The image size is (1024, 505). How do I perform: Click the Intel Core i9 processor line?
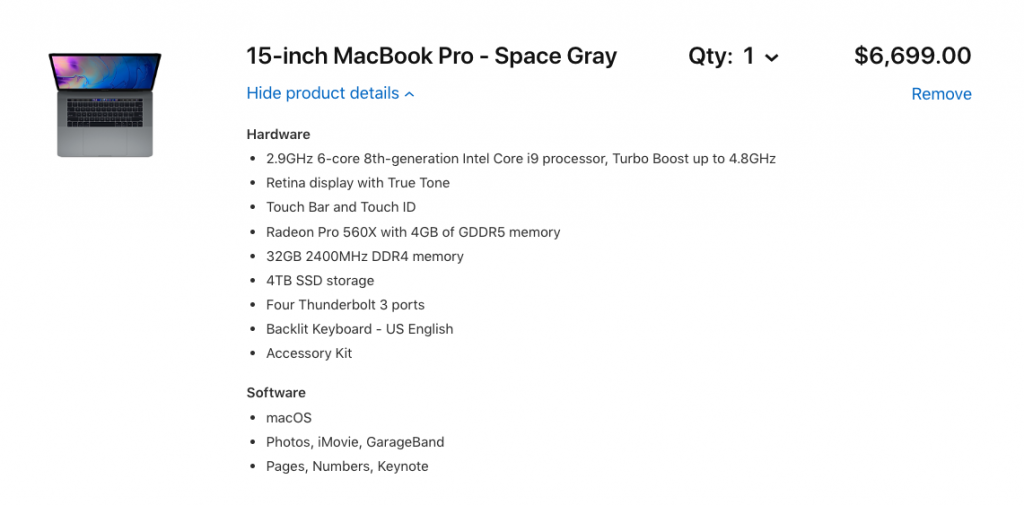pos(520,158)
